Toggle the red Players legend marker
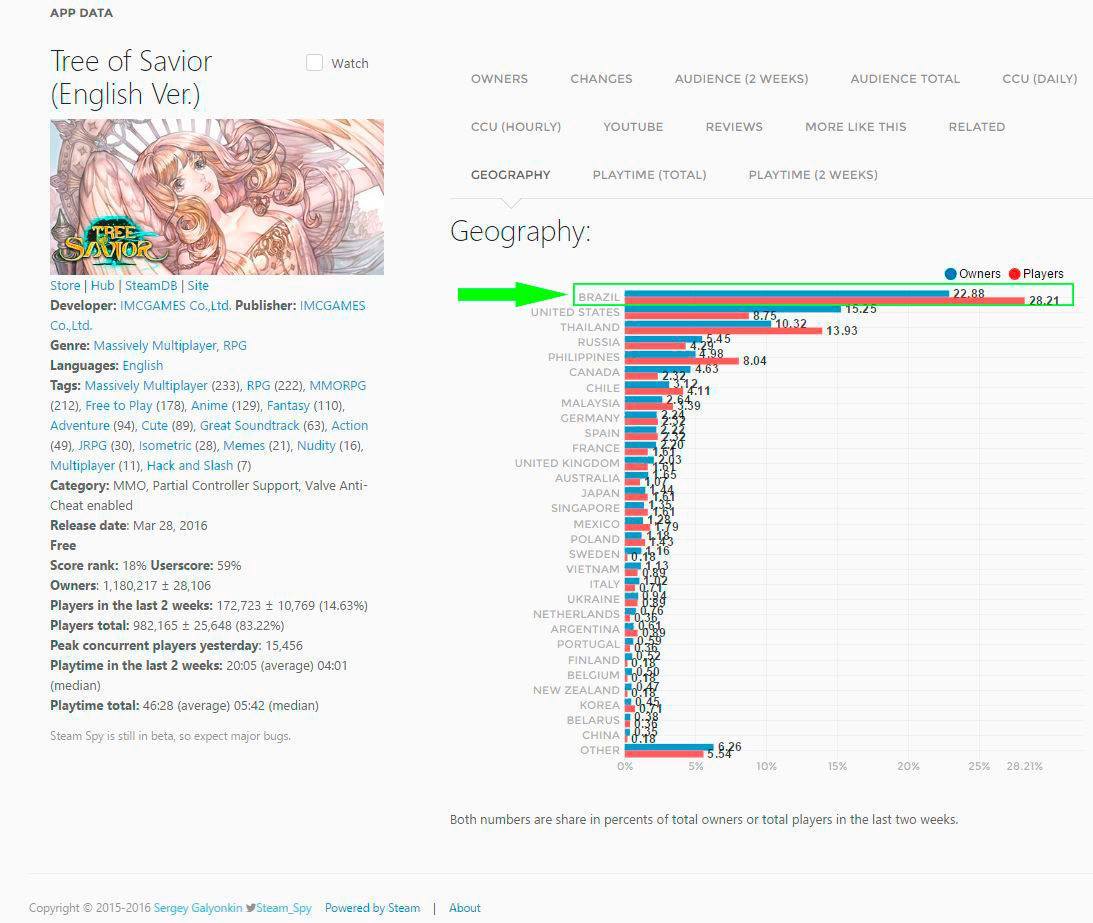Viewport: 1093px width, 923px height. [x=1014, y=274]
